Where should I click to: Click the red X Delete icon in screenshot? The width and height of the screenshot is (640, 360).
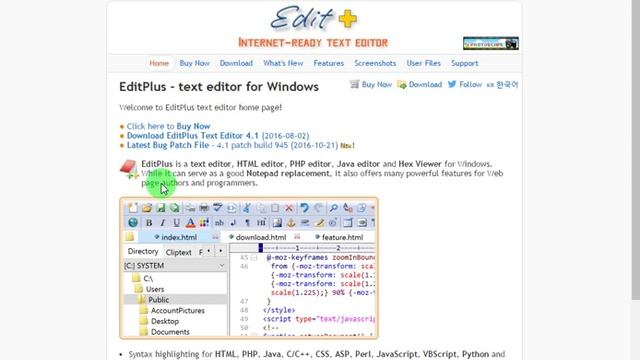(x=289, y=208)
